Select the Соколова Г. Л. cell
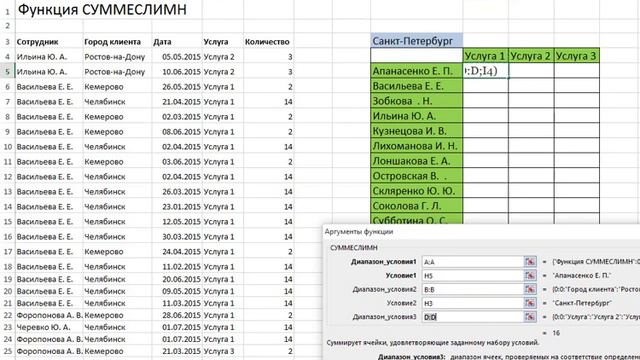Screen dimensions: 640x360 pyautogui.click(x=416, y=206)
